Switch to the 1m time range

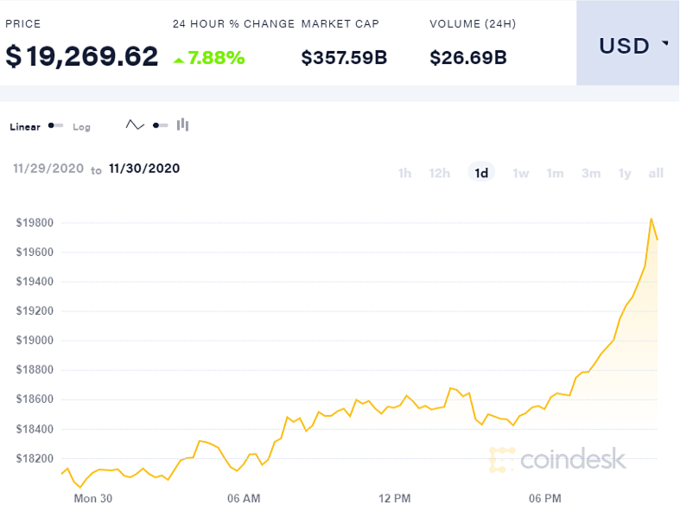pyautogui.click(x=555, y=173)
